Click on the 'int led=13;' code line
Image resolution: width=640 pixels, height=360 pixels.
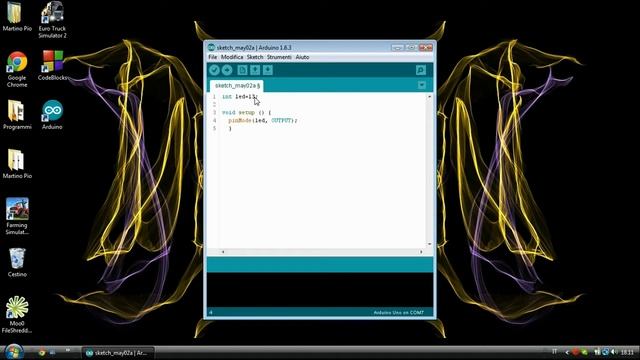[x=240, y=97]
